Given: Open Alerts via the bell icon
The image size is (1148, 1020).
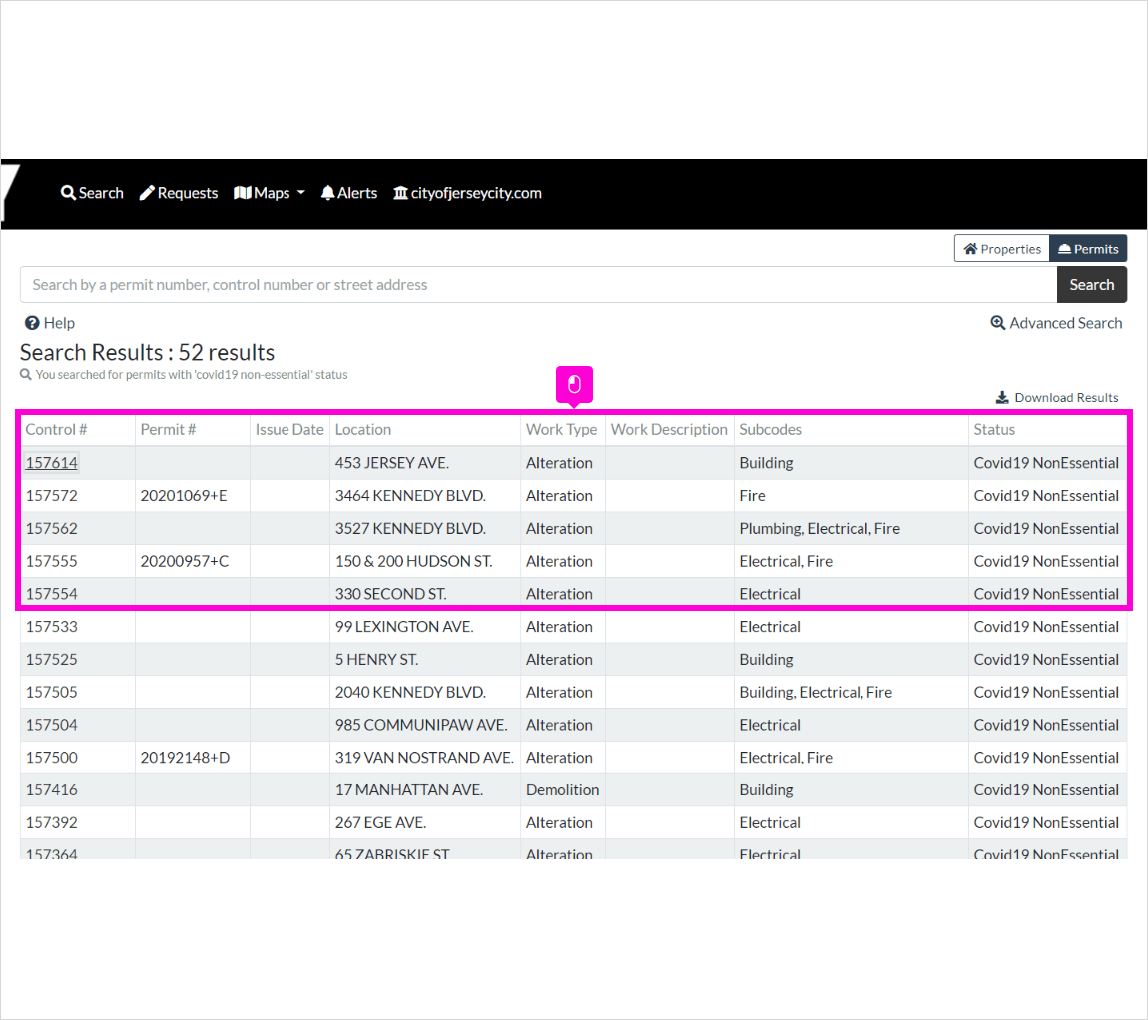Looking at the screenshot, I should tap(327, 193).
